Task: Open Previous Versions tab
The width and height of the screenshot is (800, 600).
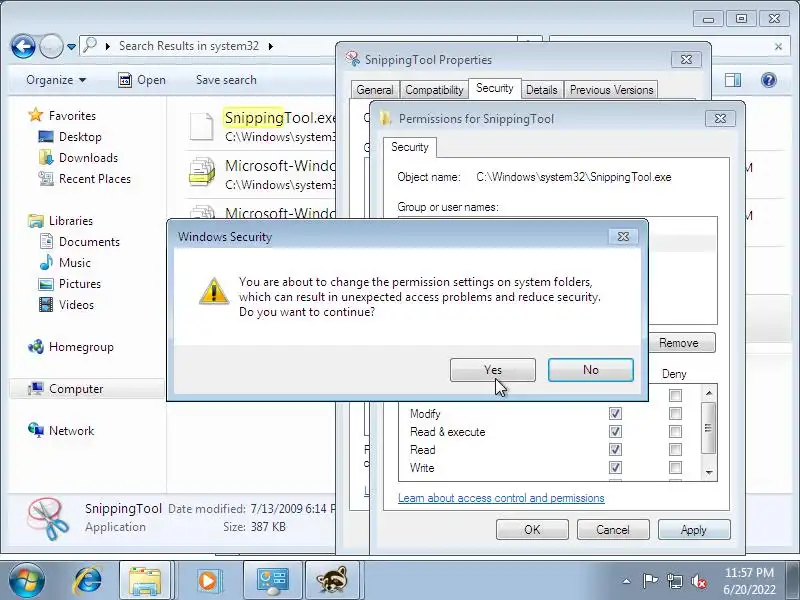Action: pos(611,90)
